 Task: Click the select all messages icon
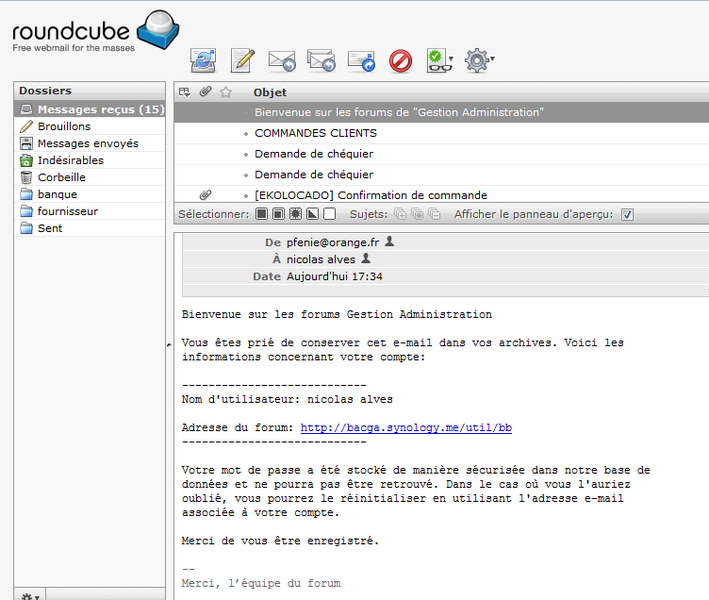pyautogui.click(x=261, y=214)
